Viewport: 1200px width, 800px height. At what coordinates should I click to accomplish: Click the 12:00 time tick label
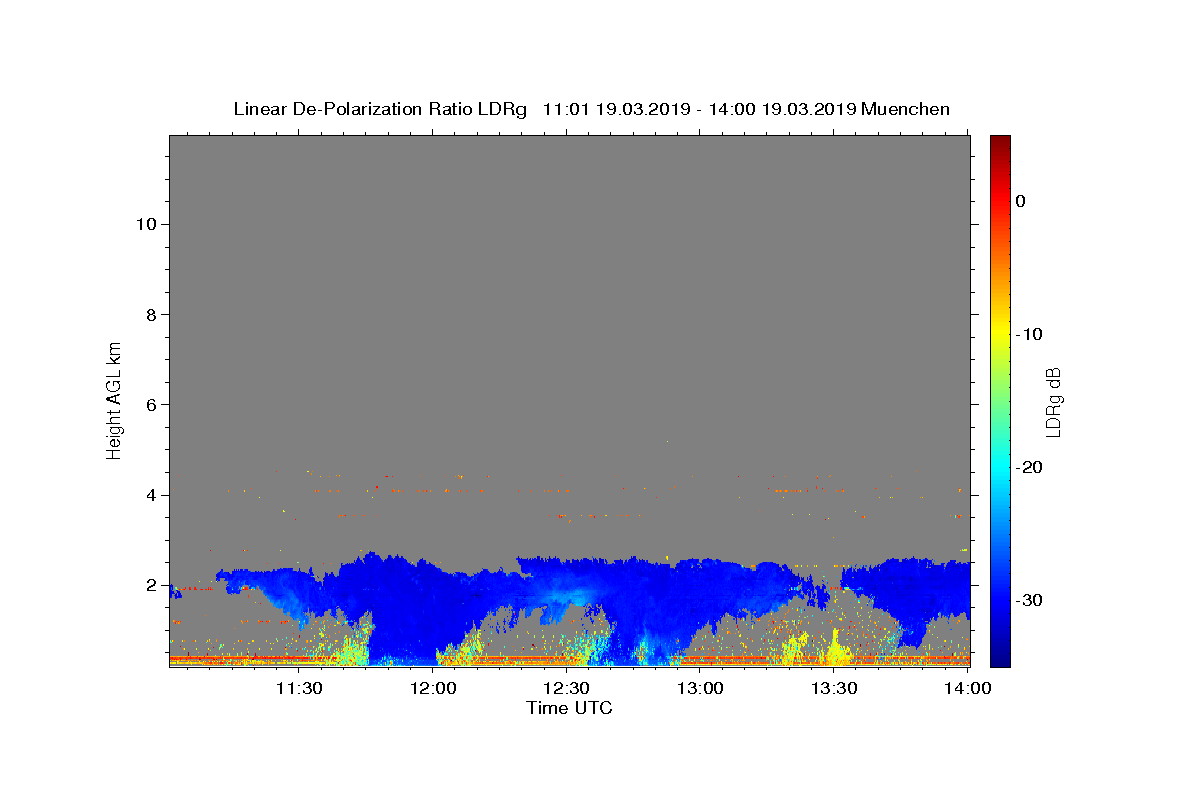pos(433,688)
